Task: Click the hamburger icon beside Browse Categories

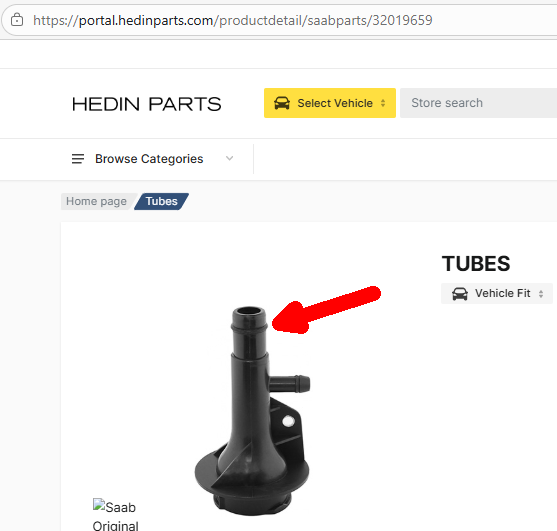Action: coord(78,159)
